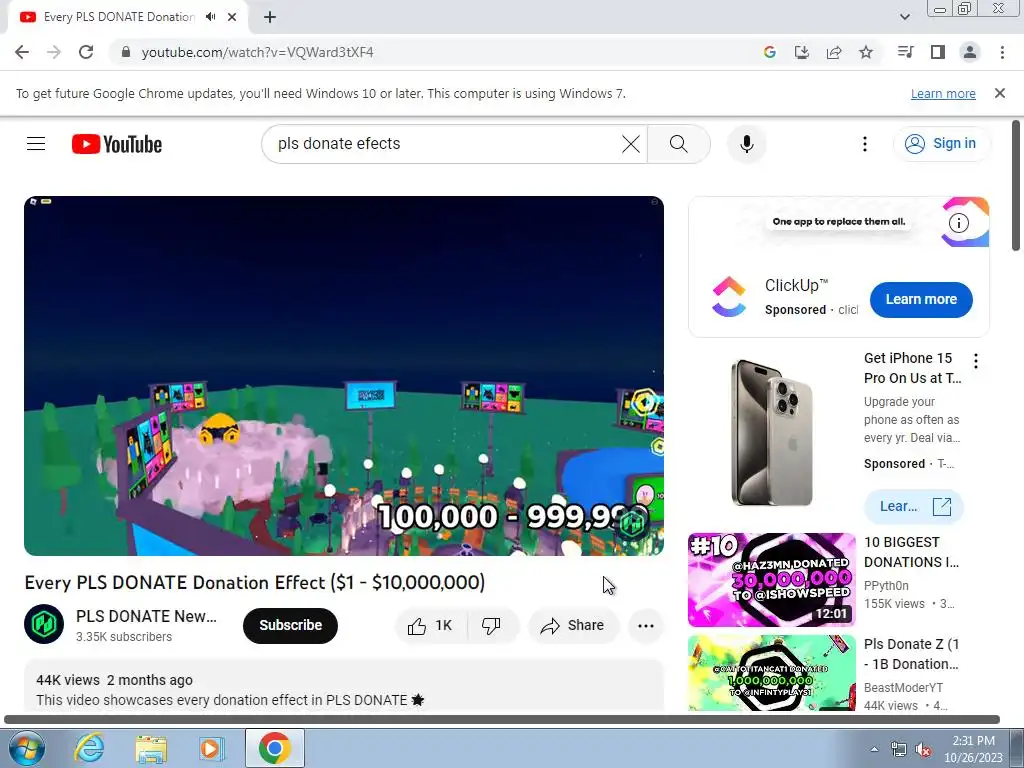The width and height of the screenshot is (1024, 768).
Task: Subscribe to the channel
Action: click(x=290, y=625)
